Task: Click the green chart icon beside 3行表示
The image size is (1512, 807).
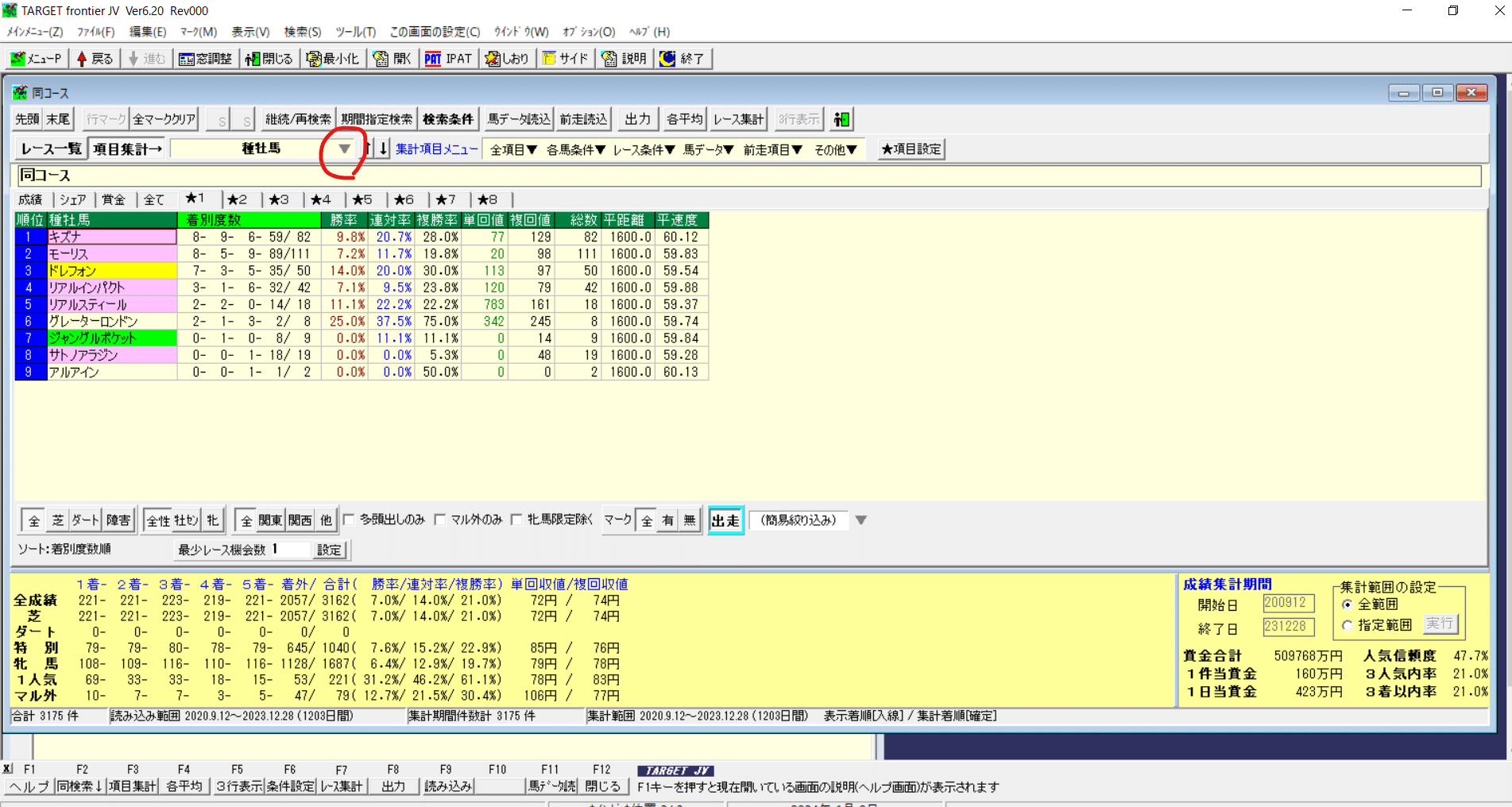Action: point(841,119)
